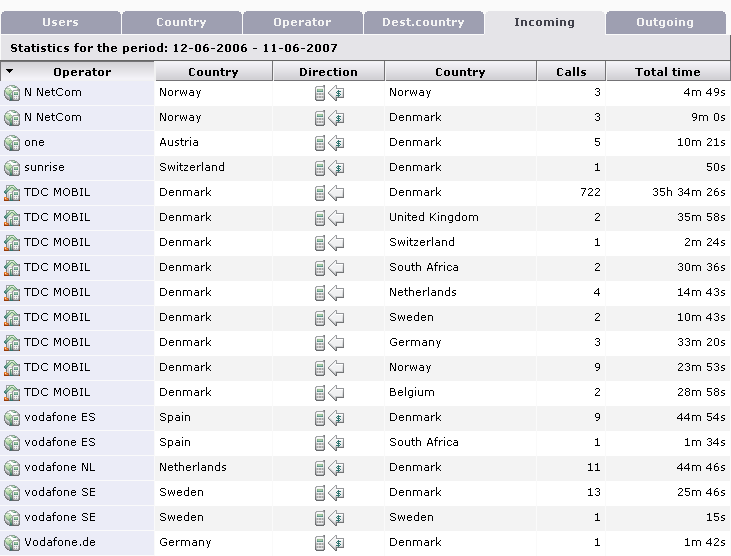Click the direction icon in the Belgium row
Viewport: 731px width, 556px height.
pyautogui.click(x=328, y=393)
